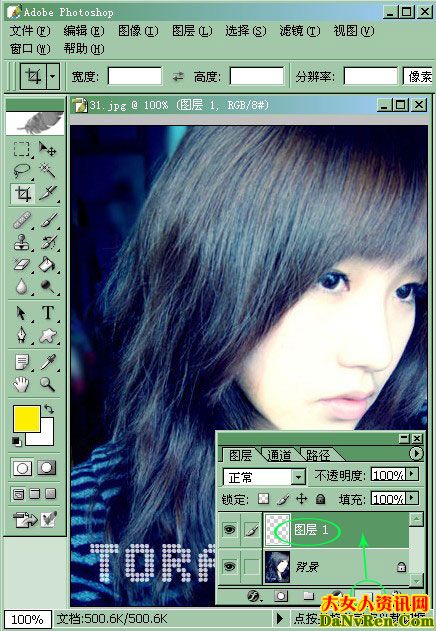Switch to Full Screen with menu bar
436x631 pixels.
[35, 494]
